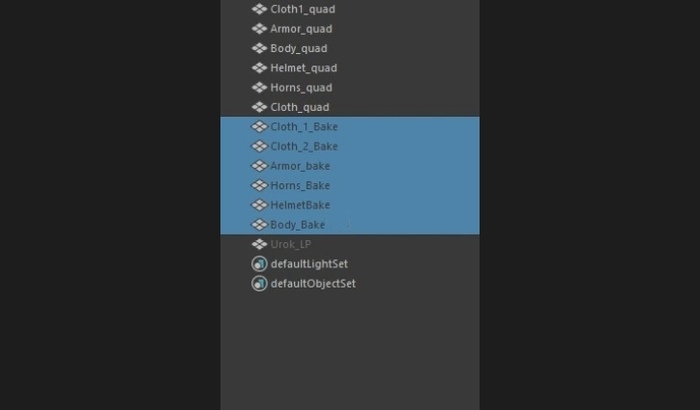Select the defaultObjectSet node
This screenshot has width=700, height=410.
(350, 284)
